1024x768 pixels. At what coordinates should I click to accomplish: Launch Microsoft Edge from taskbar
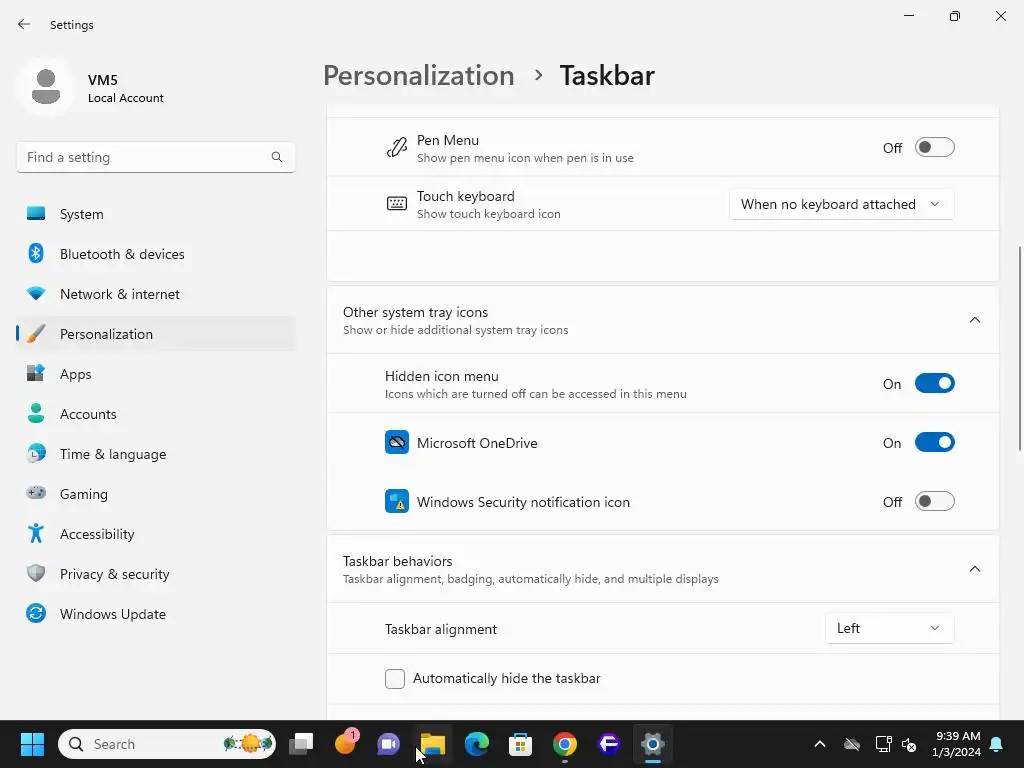click(x=477, y=744)
